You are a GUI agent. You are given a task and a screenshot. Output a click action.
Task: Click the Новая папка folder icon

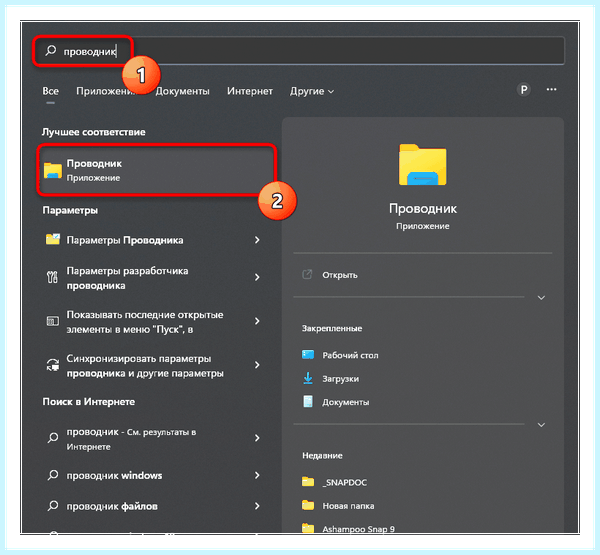point(308,505)
